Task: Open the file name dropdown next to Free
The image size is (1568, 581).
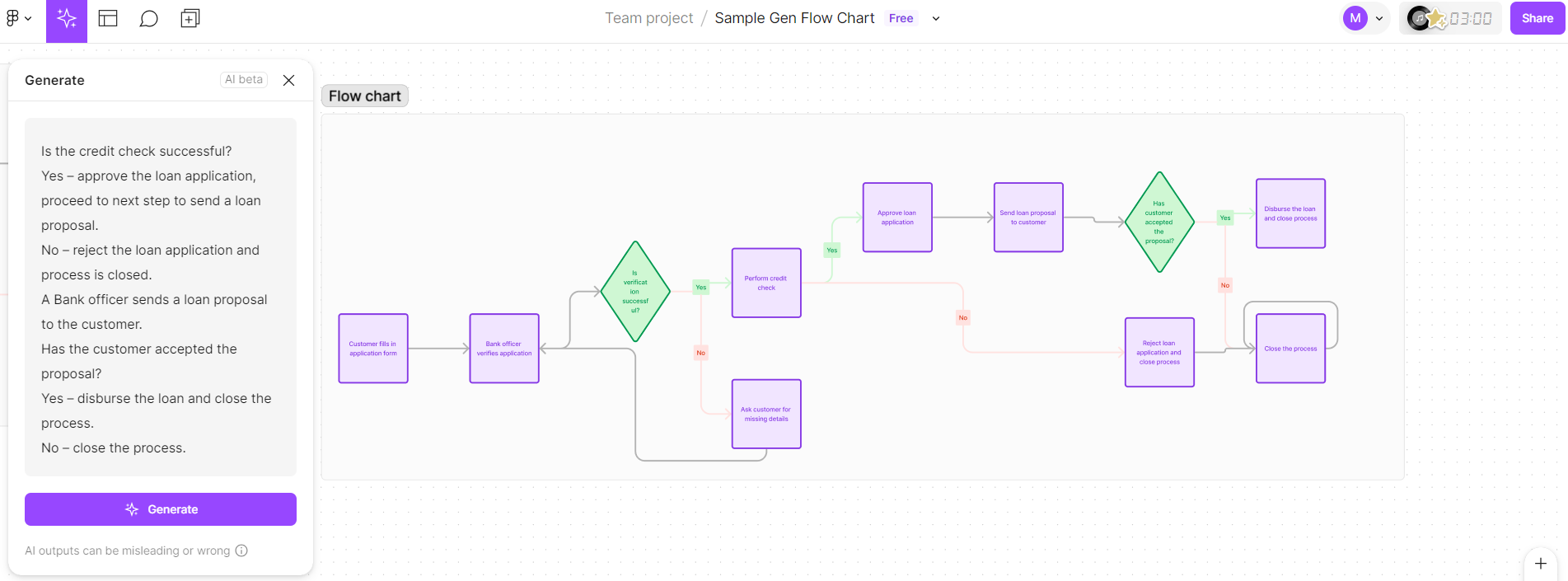Action: pos(935,18)
